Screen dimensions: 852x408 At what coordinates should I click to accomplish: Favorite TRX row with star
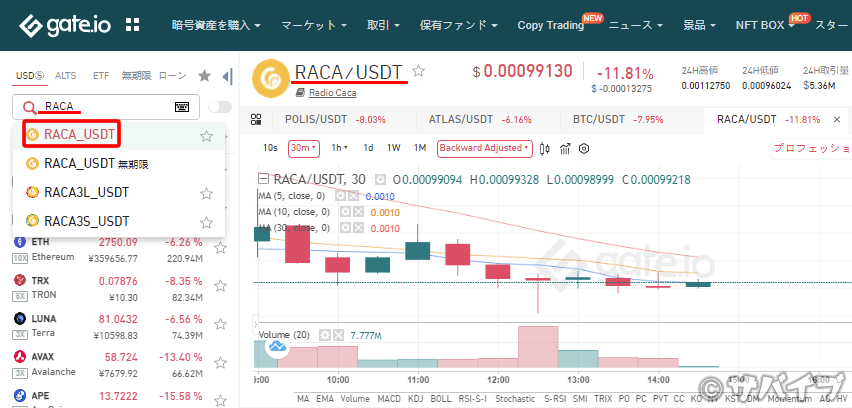point(220,286)
